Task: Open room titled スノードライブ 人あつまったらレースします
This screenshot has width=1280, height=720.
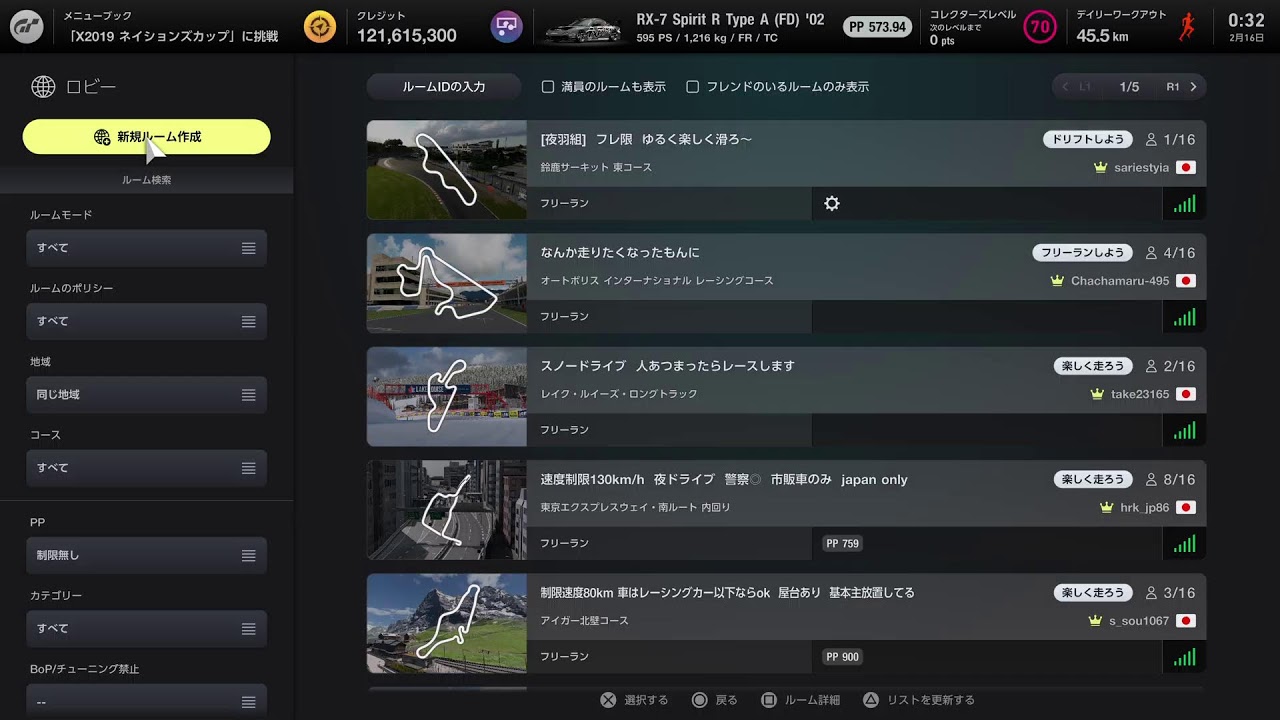Action: tap(667, 366)
